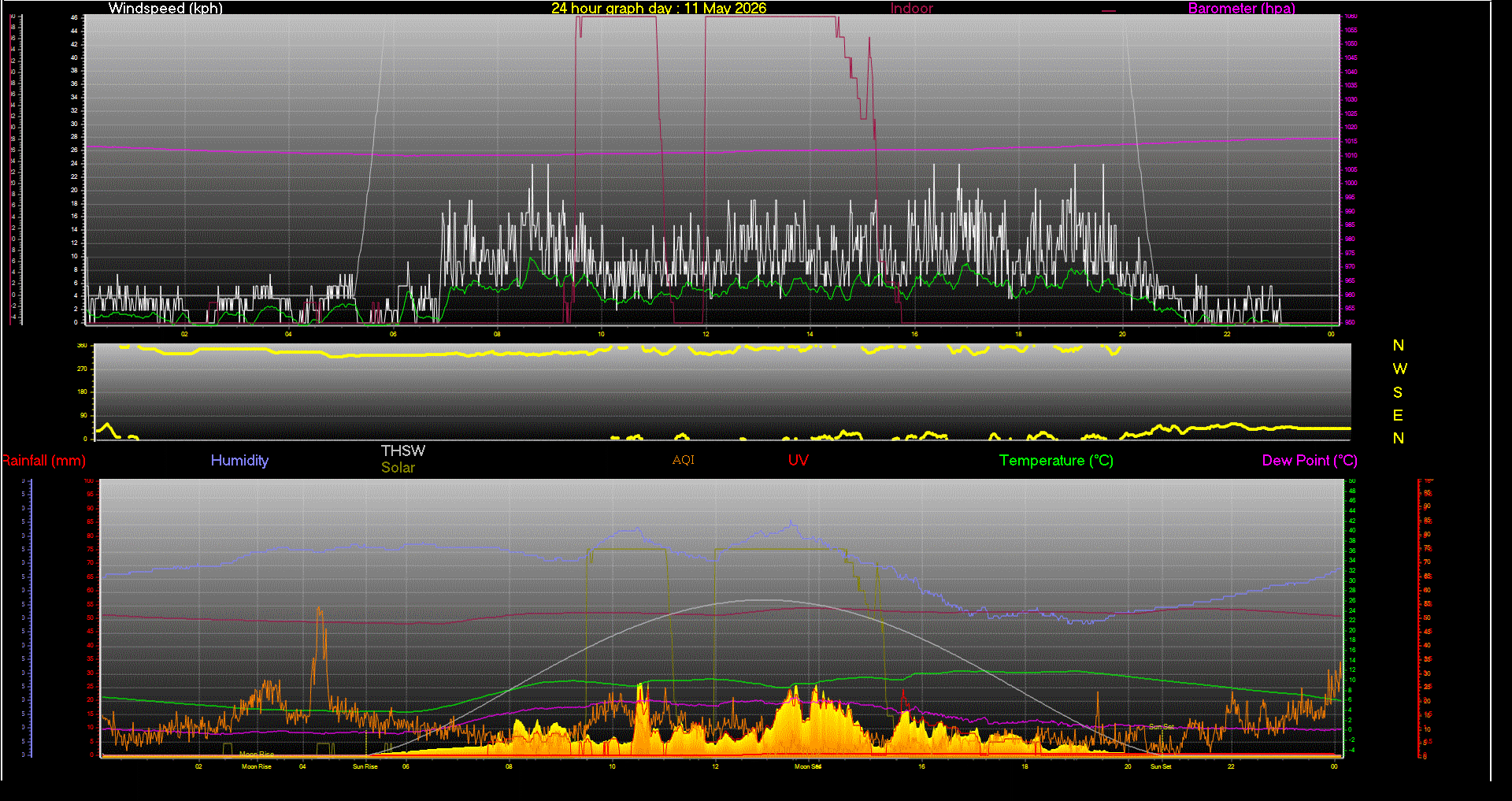1512x801 pixels.
Task: Click hour '12' on the wind speed chart axis
Action: pyautogui.click(x=706, y=334)
